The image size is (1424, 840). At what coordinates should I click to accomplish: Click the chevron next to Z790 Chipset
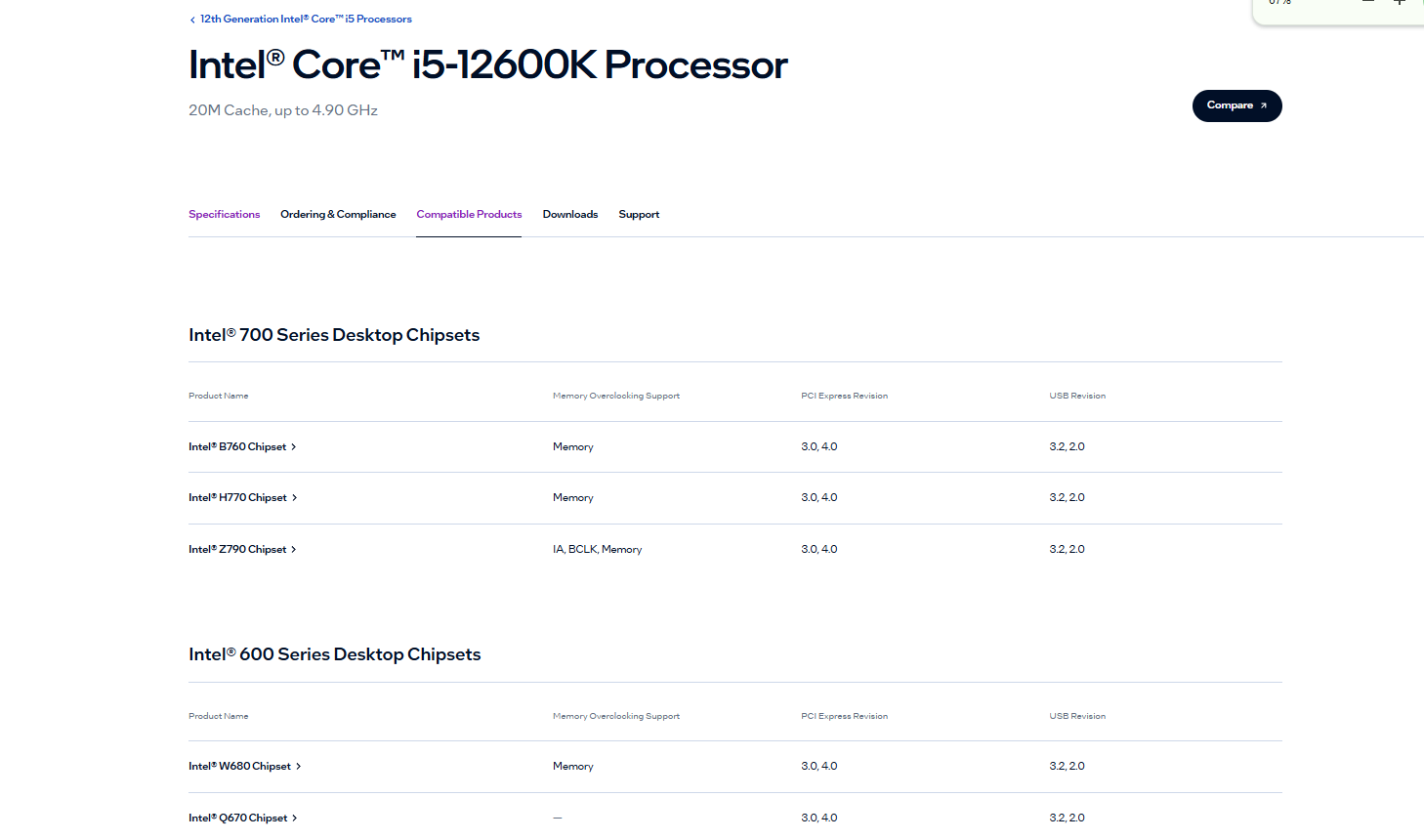click(294, 549)
